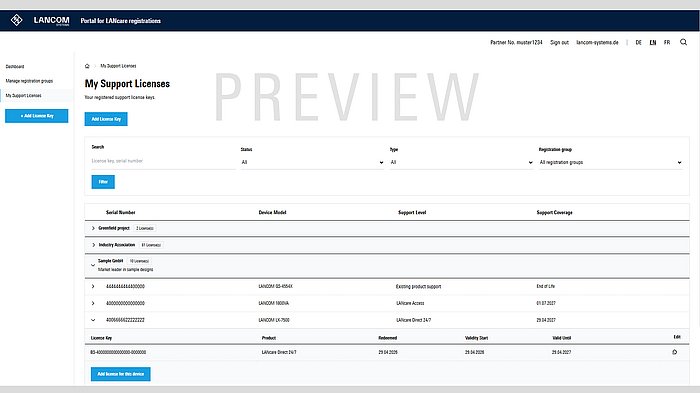This screenshot has height=393, width=700.
Task: Switch language to EN
Action: pyautogui.click(x=653, y=42)
